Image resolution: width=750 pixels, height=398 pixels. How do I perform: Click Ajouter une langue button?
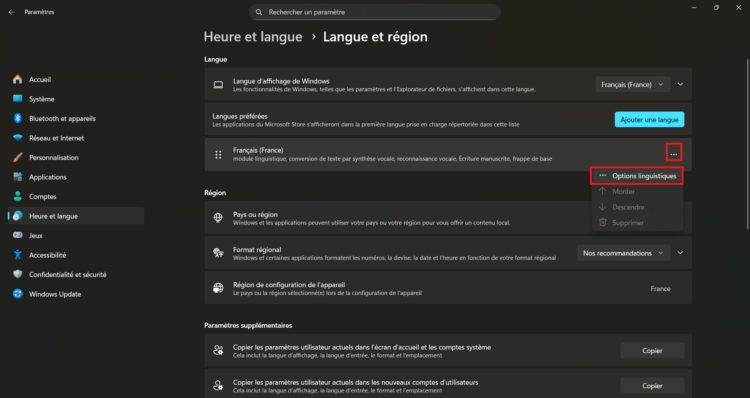(649, 120)
